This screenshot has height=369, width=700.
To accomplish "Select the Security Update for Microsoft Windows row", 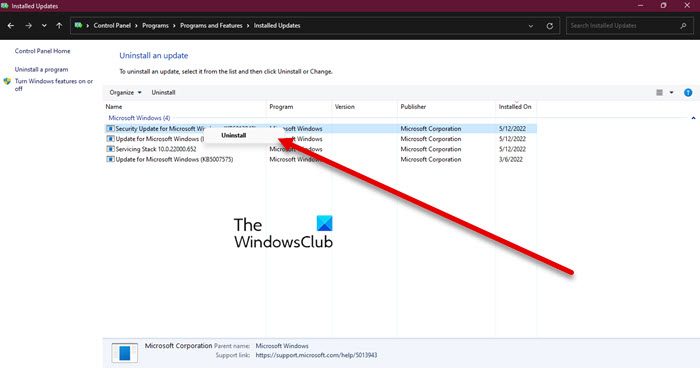I will (321, 129).
